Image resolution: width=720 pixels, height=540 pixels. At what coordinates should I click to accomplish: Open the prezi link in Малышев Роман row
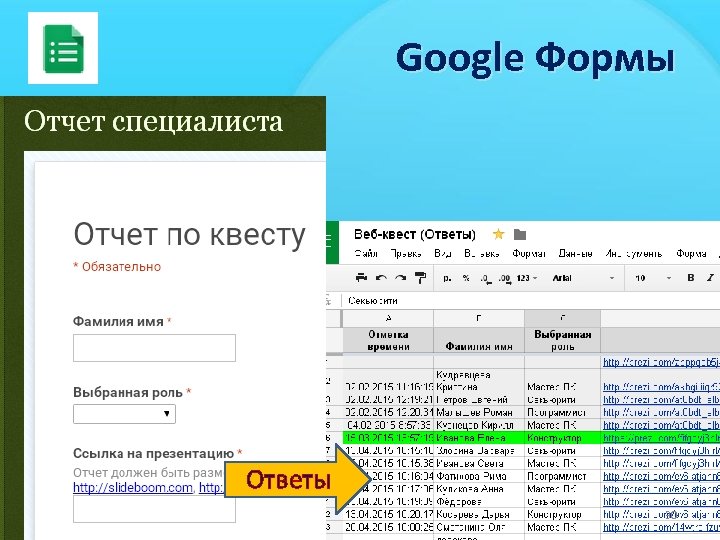661,412
